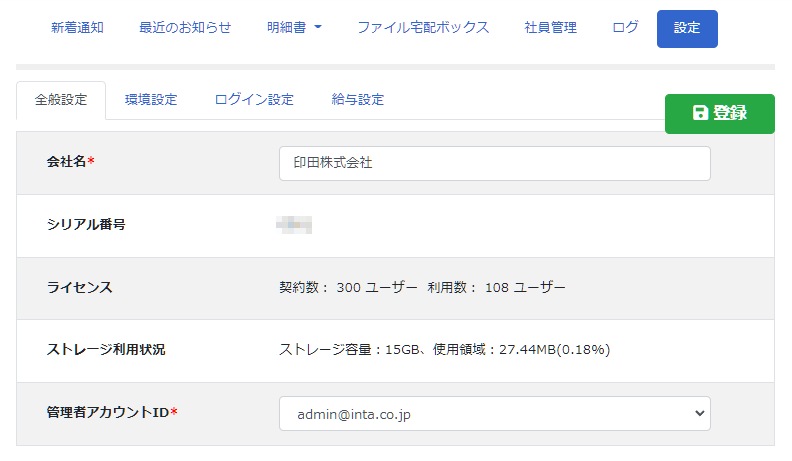Screen dimensions: 792x461
Task: Switch to the 環境設定 tab
Action: point(151,100)
